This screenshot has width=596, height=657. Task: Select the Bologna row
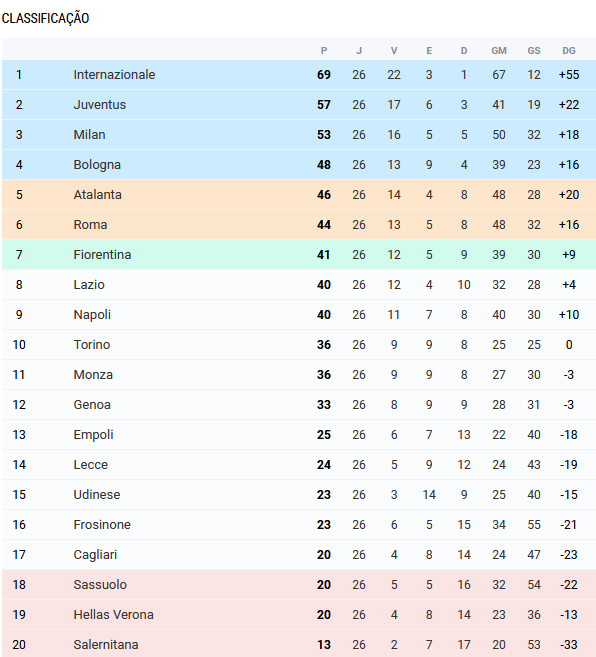coord(299,165)
